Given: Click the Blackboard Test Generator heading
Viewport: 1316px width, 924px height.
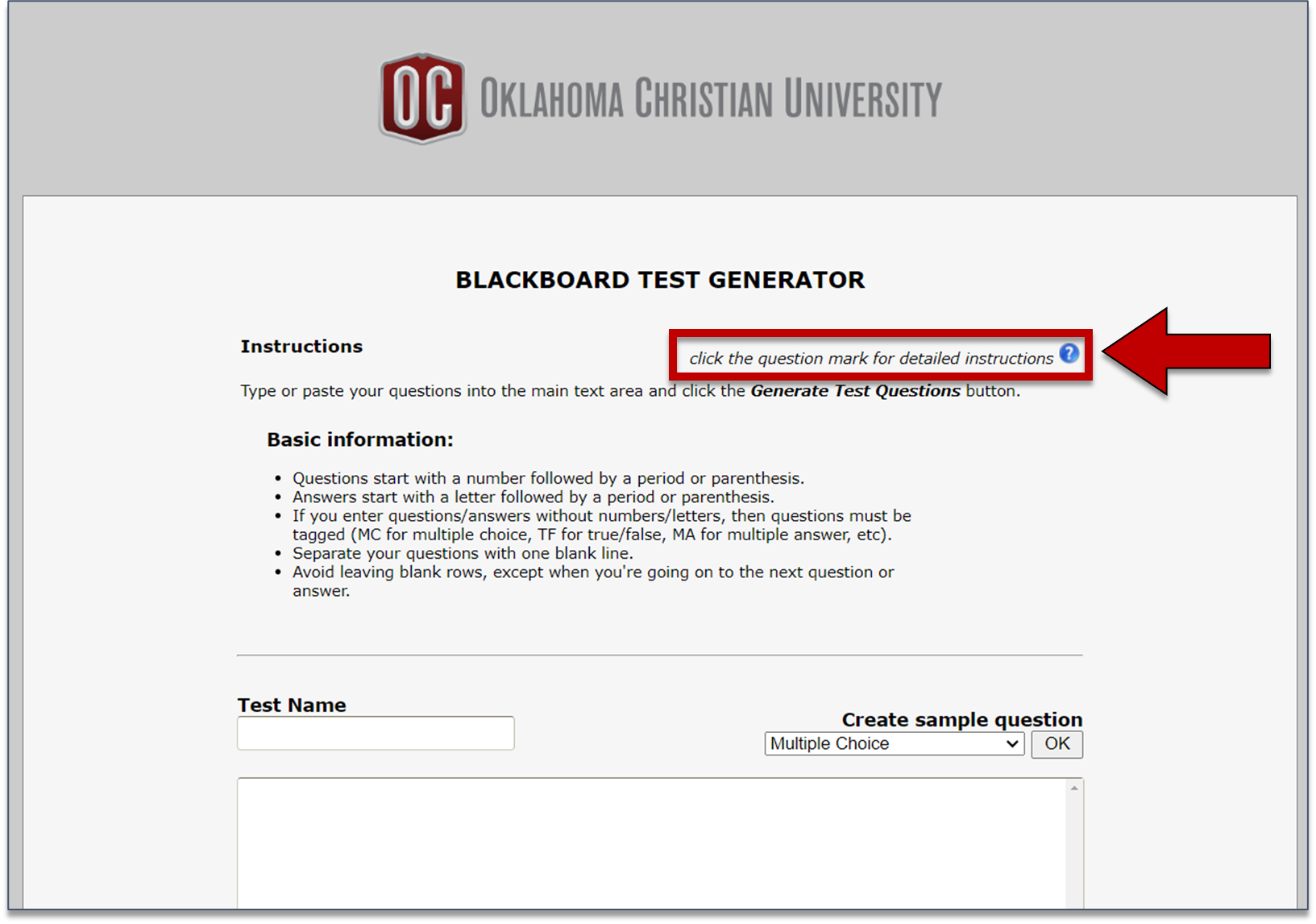Looking at the screenshot, I should pos(659,280).
